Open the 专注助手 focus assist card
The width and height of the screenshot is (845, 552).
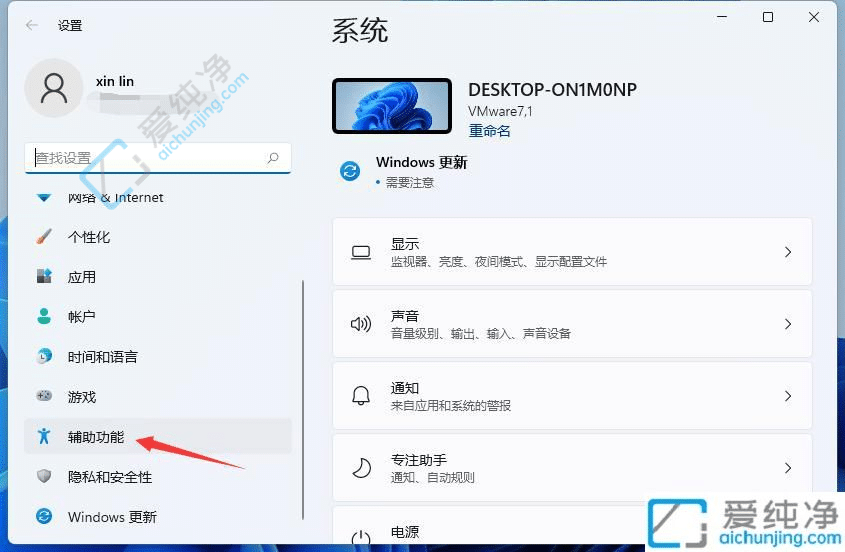pos(572,468)
